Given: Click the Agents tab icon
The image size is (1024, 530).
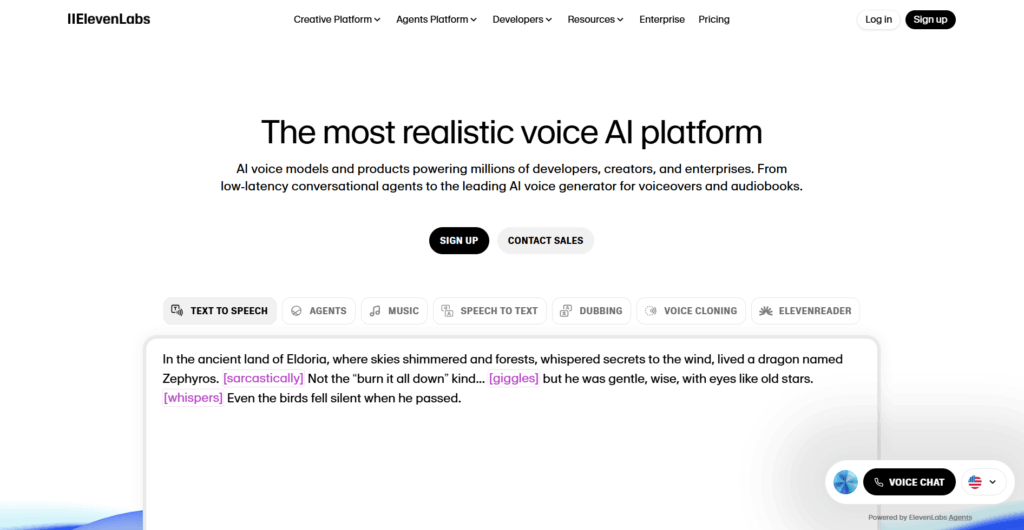Looking at the screenshot, I should (296, 311).
